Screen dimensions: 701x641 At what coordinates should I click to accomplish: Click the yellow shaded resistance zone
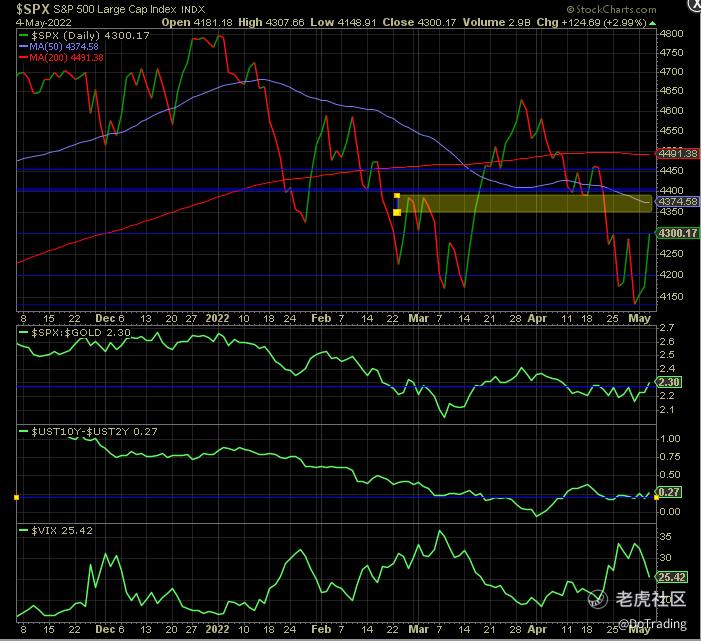[x=526, y=203]
